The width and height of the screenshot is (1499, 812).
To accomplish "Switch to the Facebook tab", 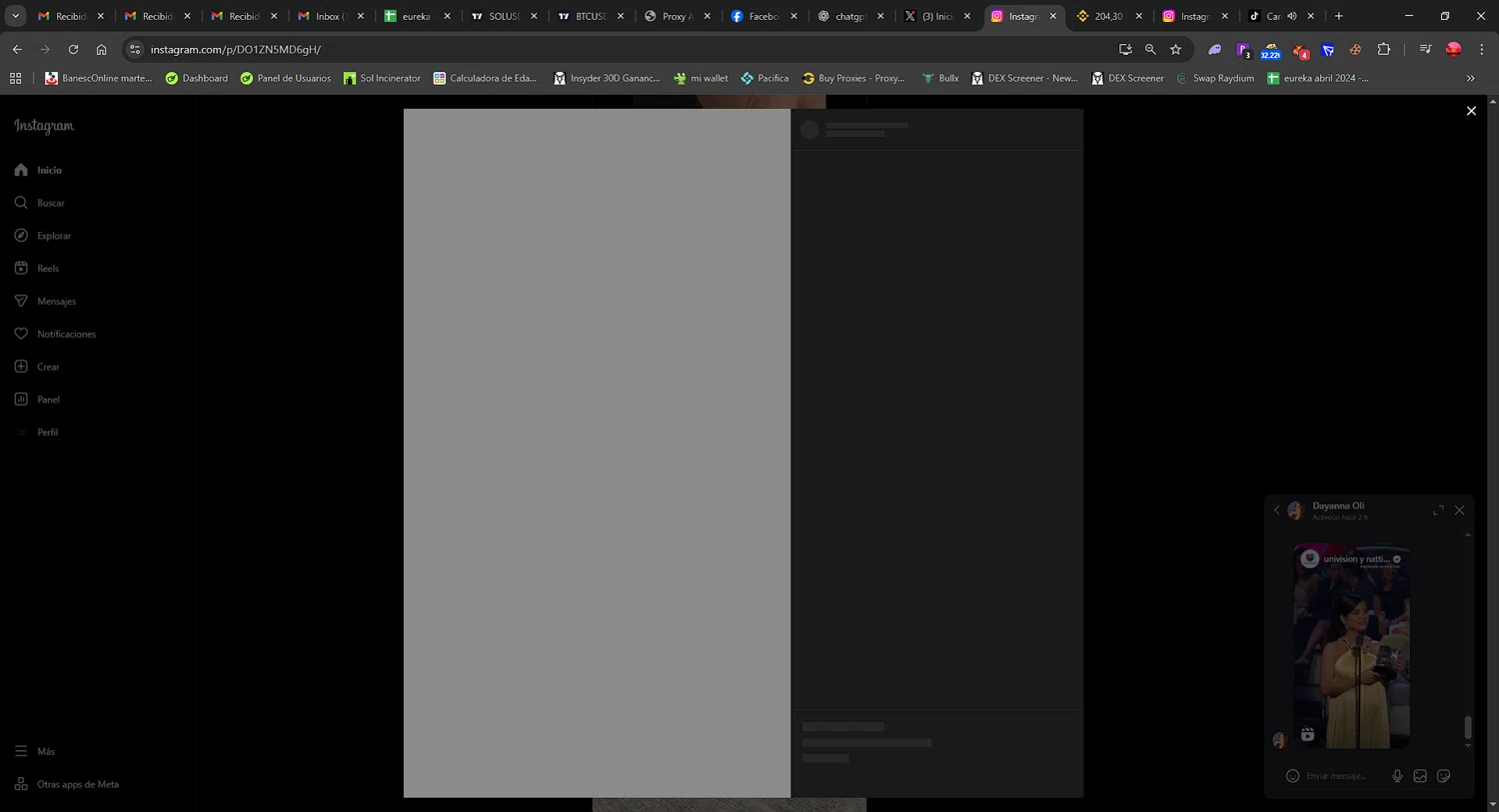I will pos(764,16).
